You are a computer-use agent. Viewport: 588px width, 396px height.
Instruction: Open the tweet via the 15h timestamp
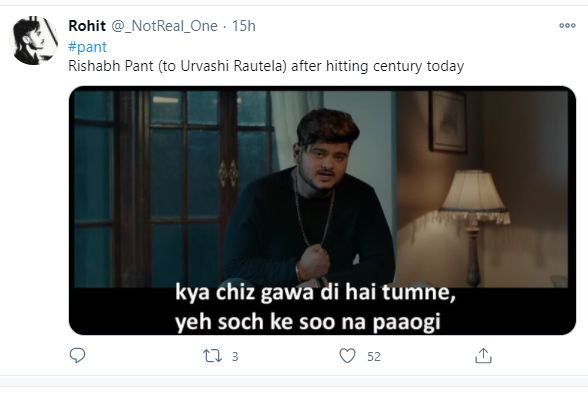[244, 26]
